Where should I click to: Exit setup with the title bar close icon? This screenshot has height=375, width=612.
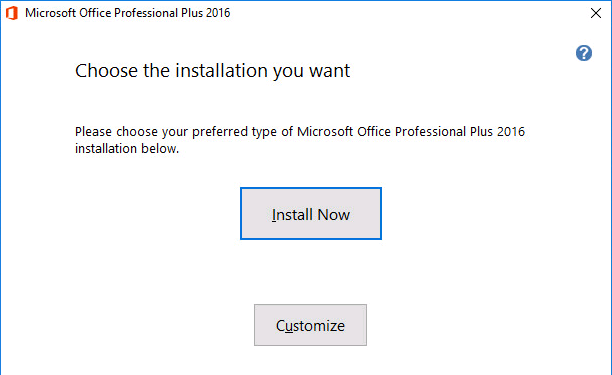point(596,13)
